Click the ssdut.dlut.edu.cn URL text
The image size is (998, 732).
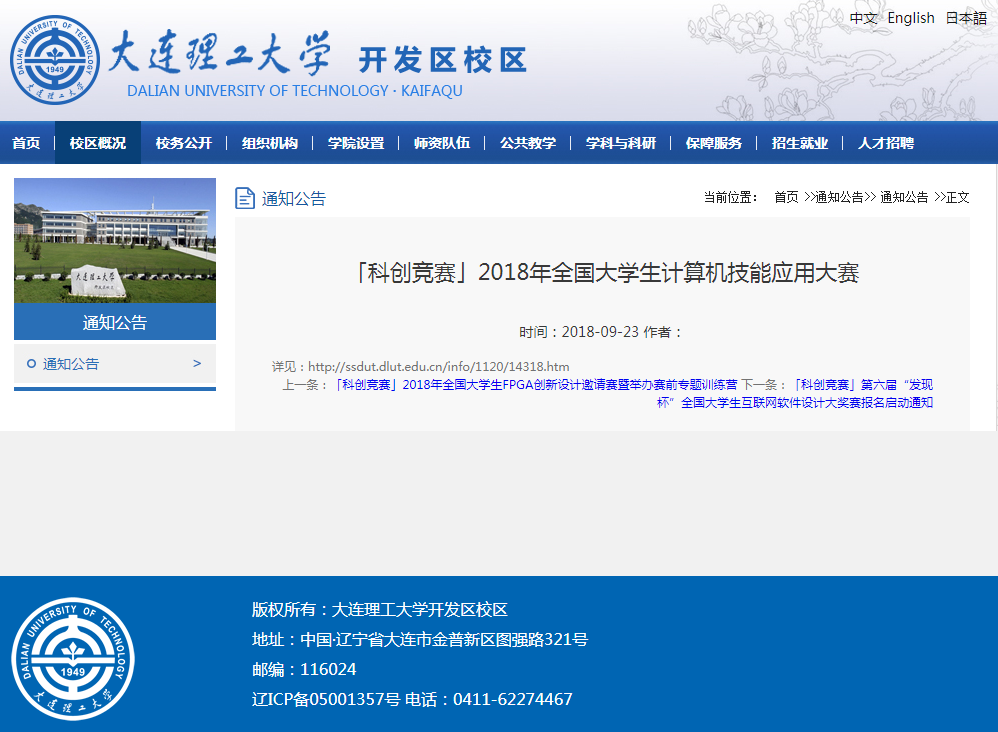(x=439, y=367)
